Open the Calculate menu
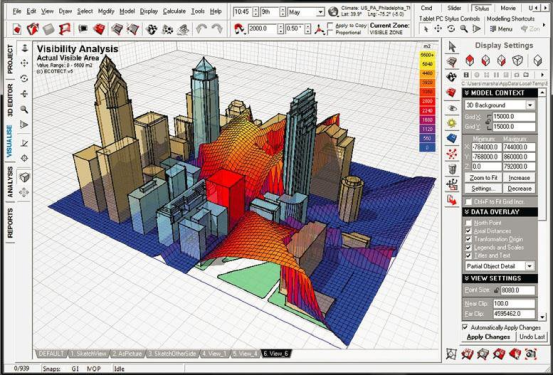The height and width of the screenshot is (376, 554). click(175, 11)
